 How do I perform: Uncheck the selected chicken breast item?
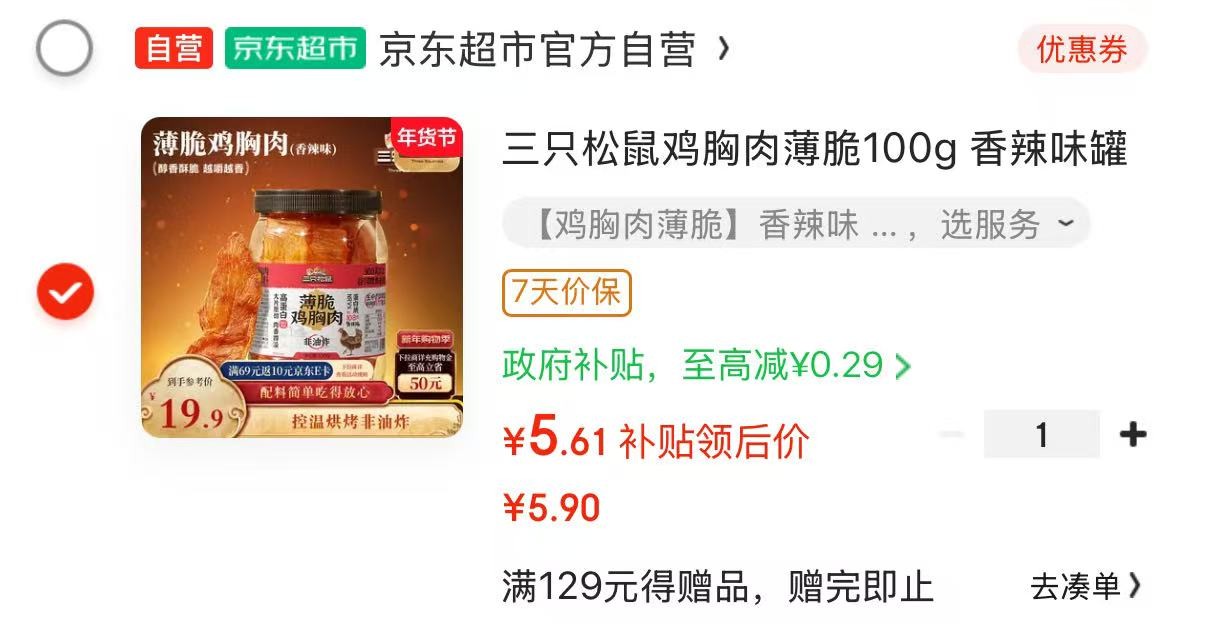[65, 292]
